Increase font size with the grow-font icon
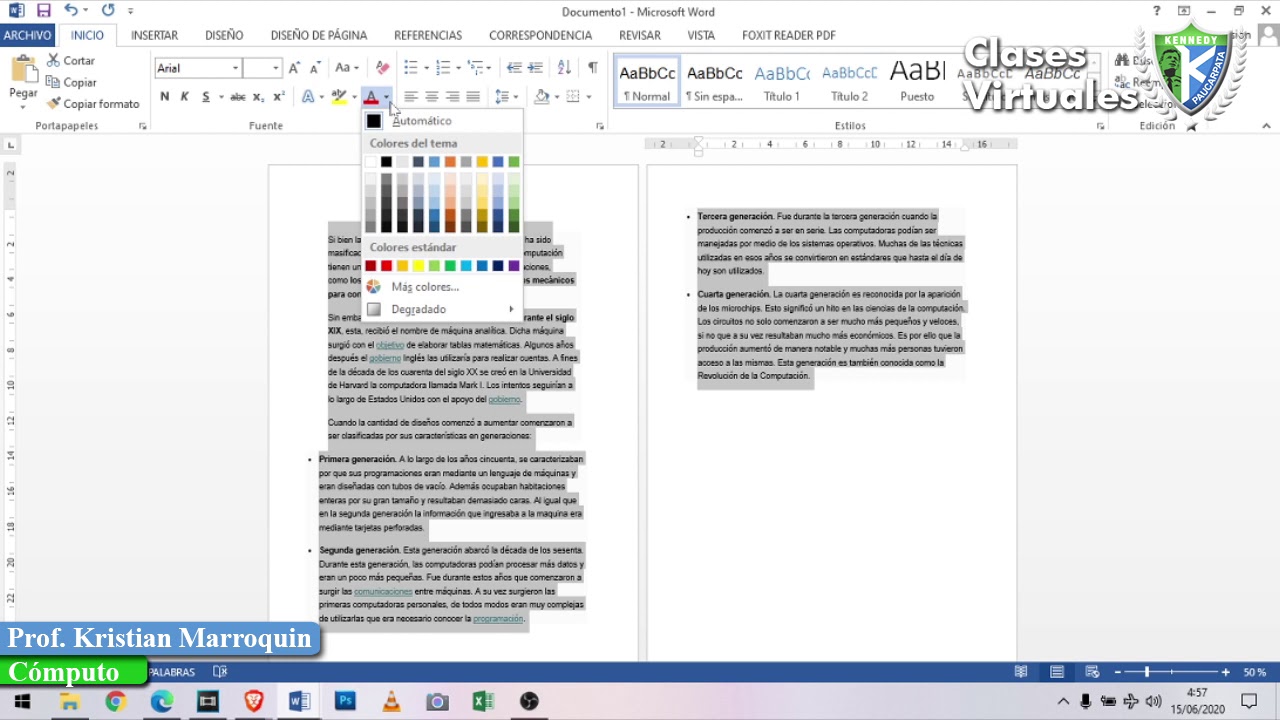Screen dimensions: 1280x720 [295, 68]
